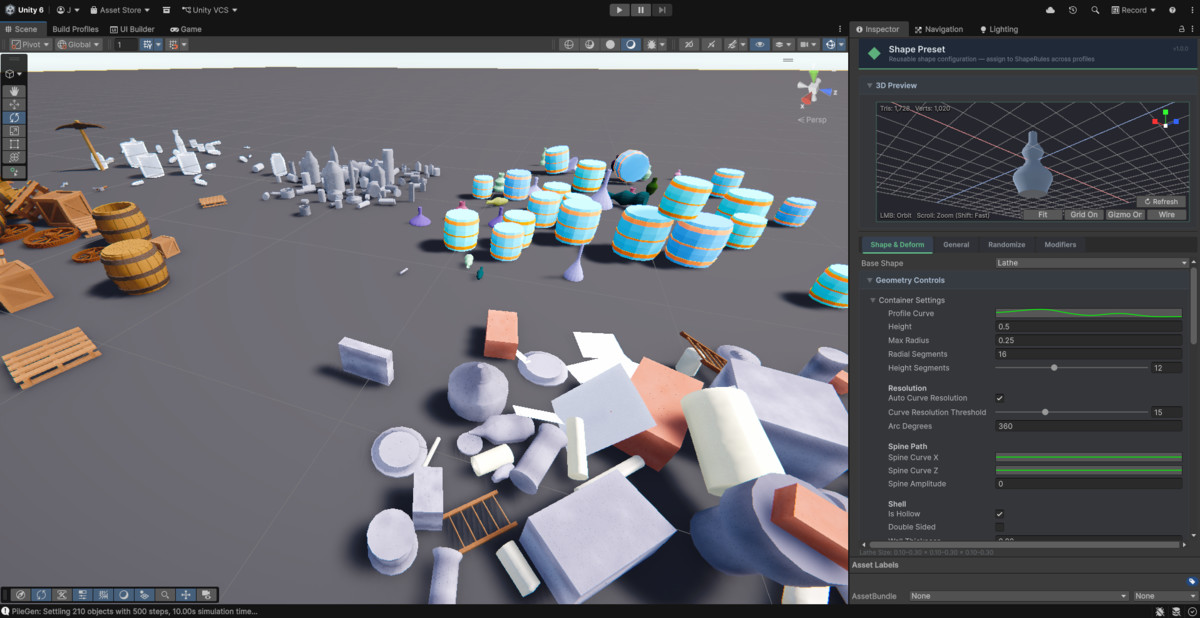
Task: Click the Gizmo On button in preview
Action: (1125, 214)
